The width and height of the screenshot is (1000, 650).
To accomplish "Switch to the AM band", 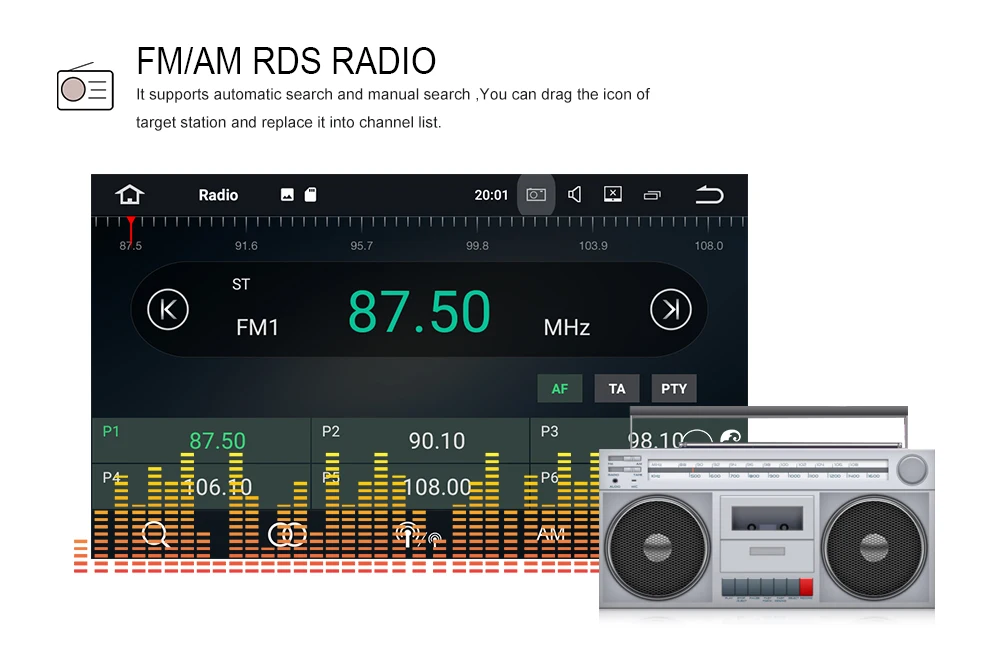I will coord(549,534).
